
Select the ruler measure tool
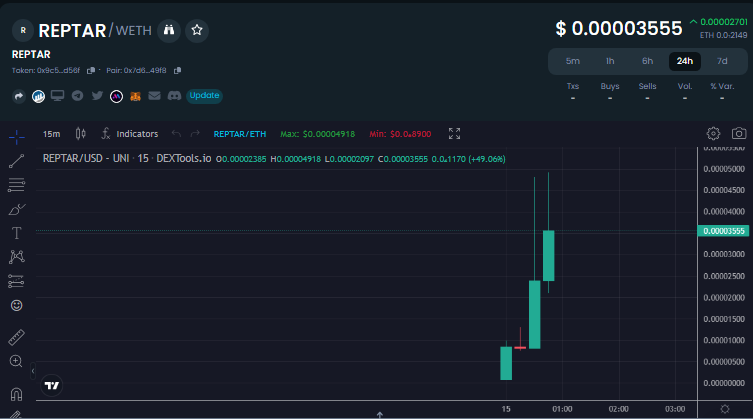coord(16,337)
